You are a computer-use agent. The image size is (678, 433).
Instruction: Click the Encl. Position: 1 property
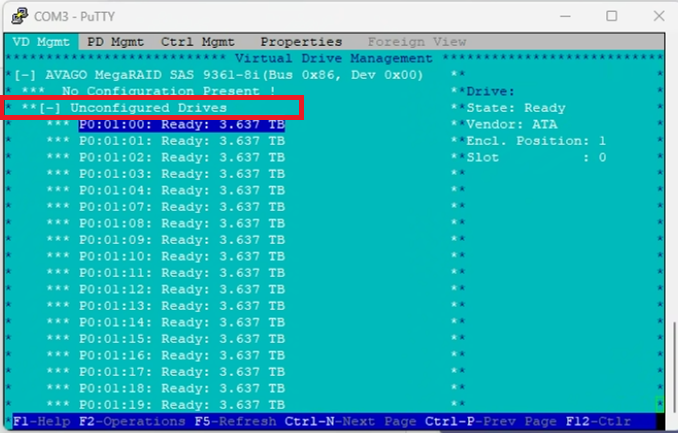pyautogui.click(x=536, y=141)
